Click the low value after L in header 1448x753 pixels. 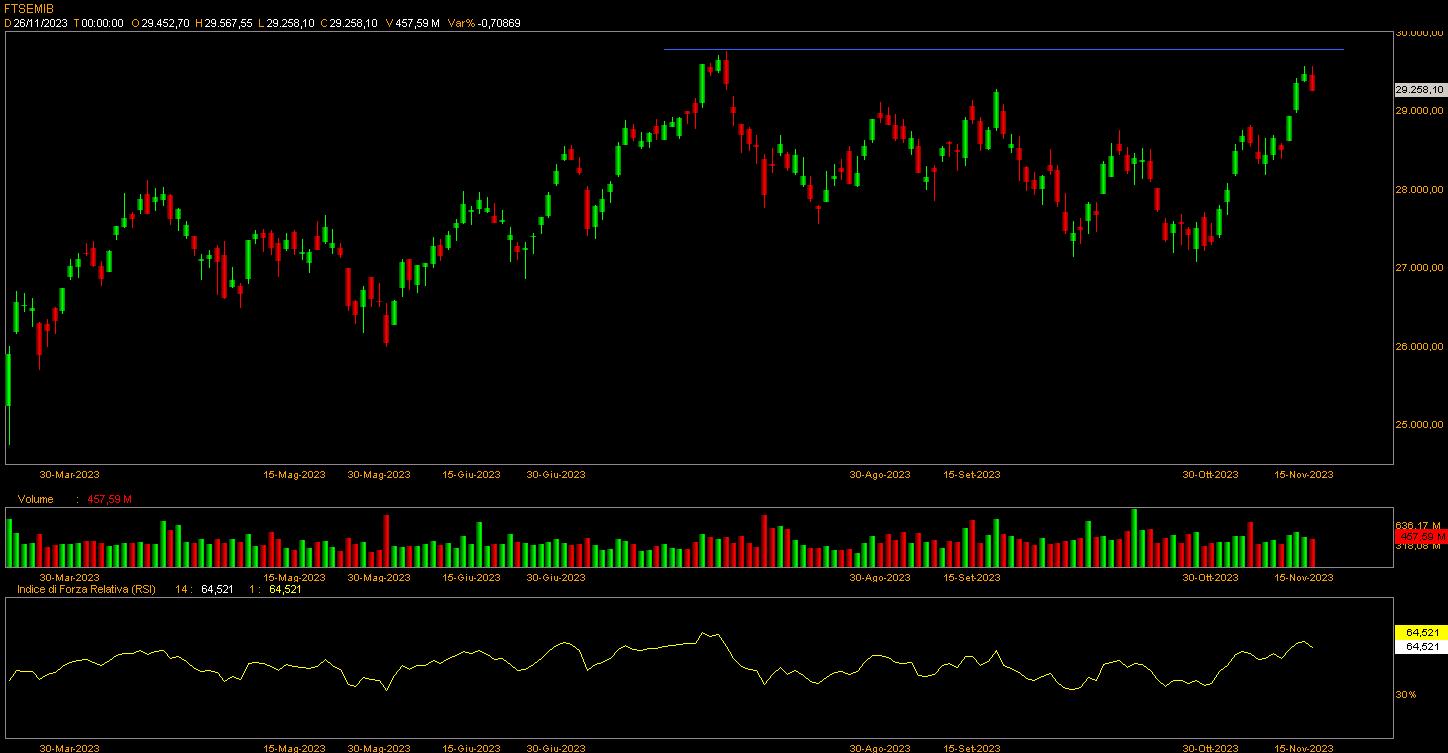pyautogui.click(x=291, y=22)
